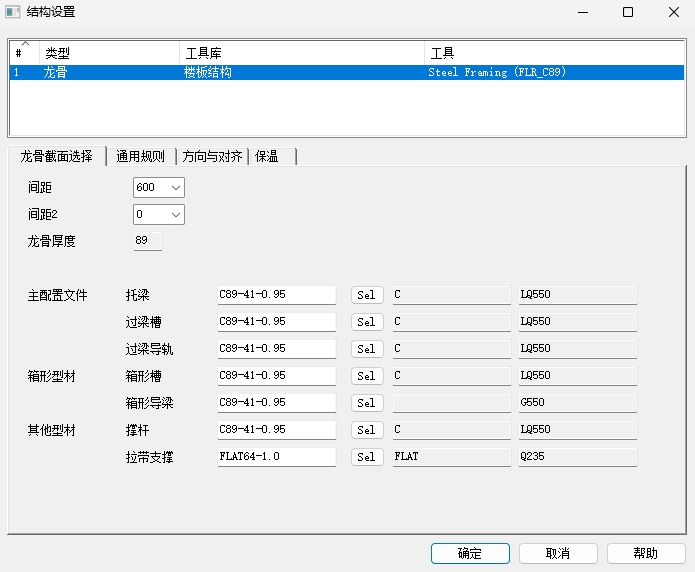This screenshot has width=695, height=572.
Task: Click Sel button for 托梁 row
Action: pos(367,295)
